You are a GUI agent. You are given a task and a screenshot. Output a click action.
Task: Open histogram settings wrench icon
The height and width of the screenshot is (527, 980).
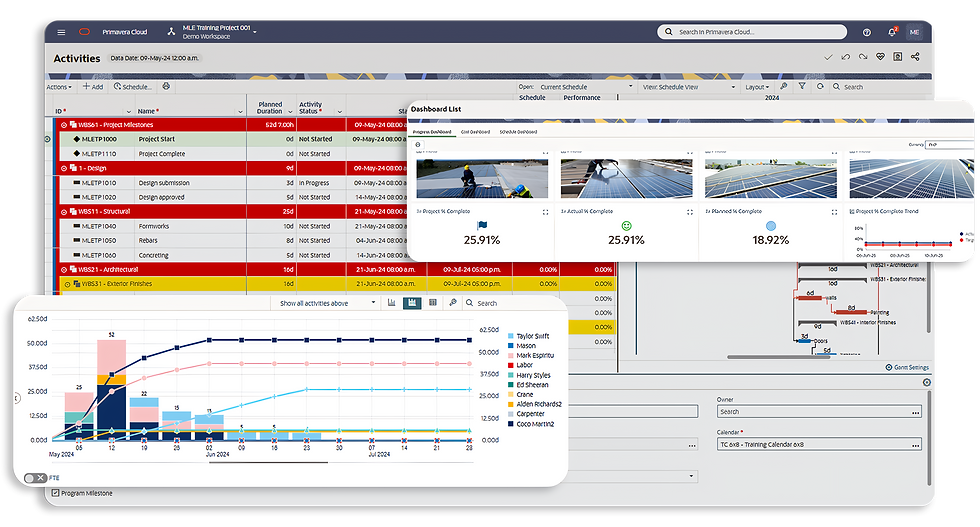coord(453,303)
